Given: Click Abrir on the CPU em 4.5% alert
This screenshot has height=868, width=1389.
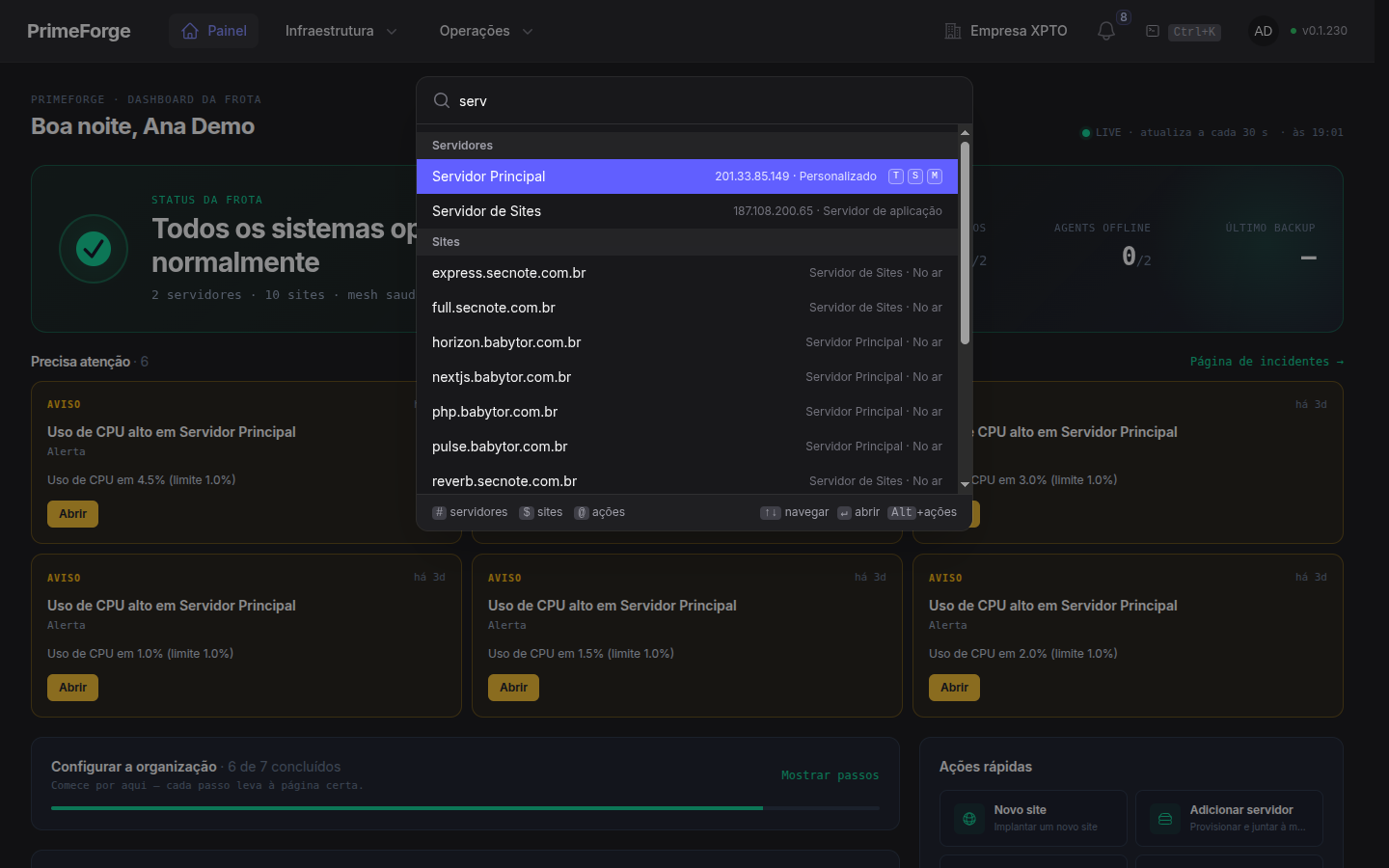Looking at the screenshot, I should [x=72, y=514].
